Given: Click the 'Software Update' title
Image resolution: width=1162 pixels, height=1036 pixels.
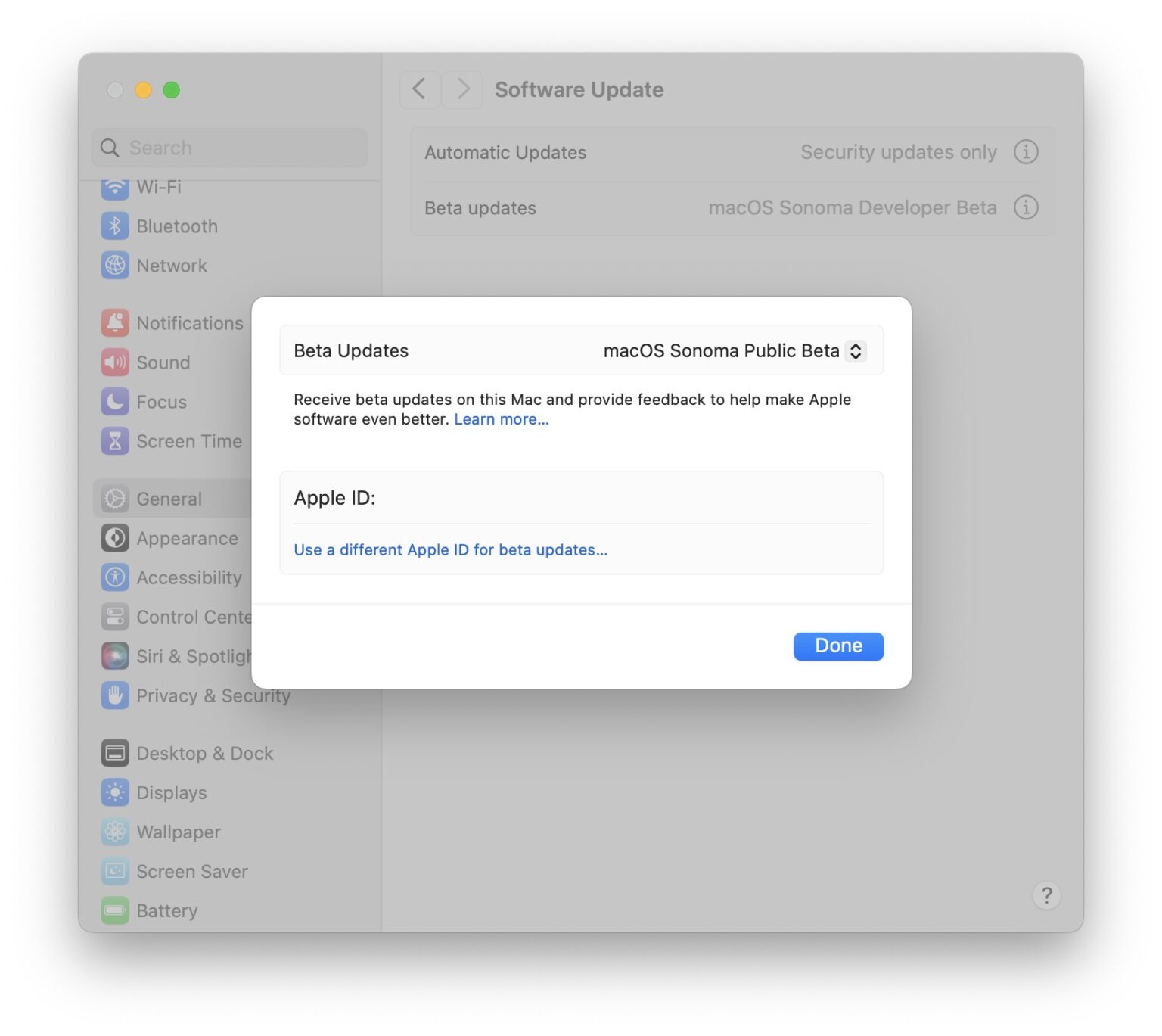Looking at the screenshot, I should pyautogui.click(x=579, y=89).
